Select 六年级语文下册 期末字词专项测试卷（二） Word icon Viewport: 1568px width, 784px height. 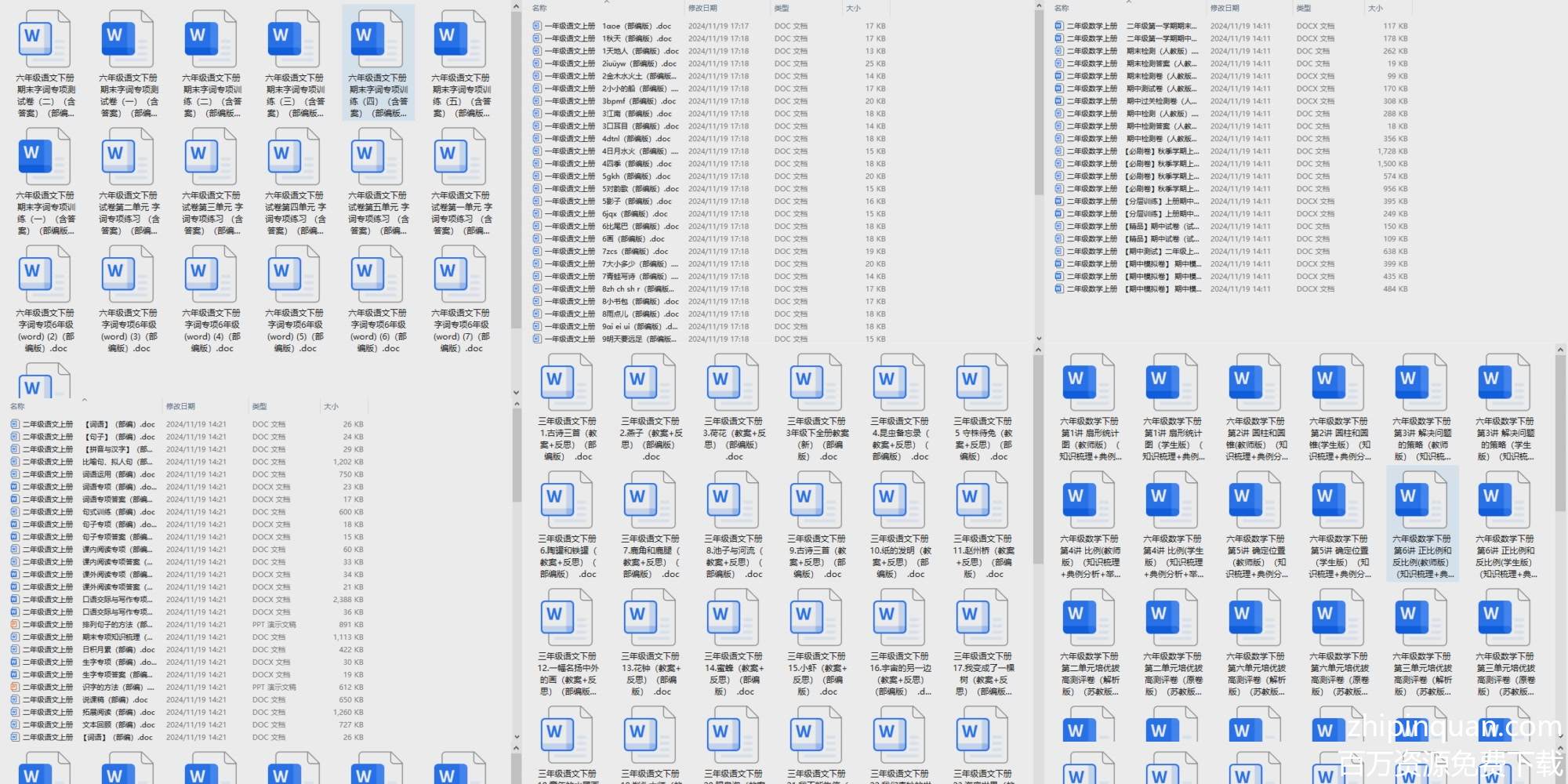(x=45, y=38)
